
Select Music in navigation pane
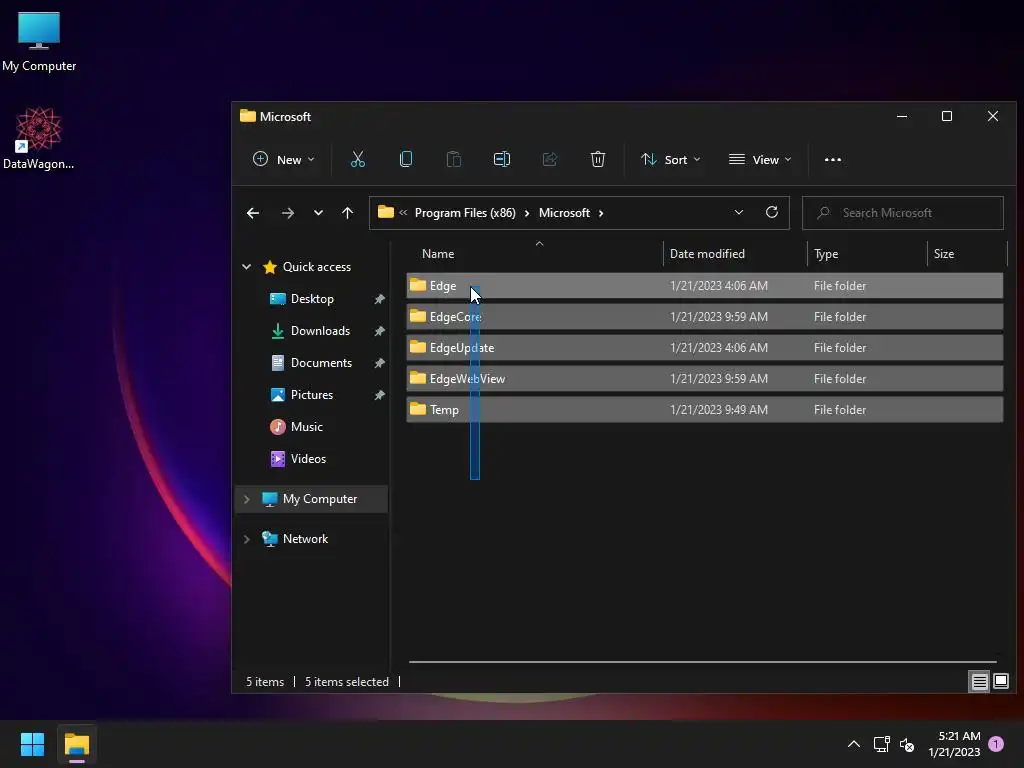point(306,426)
